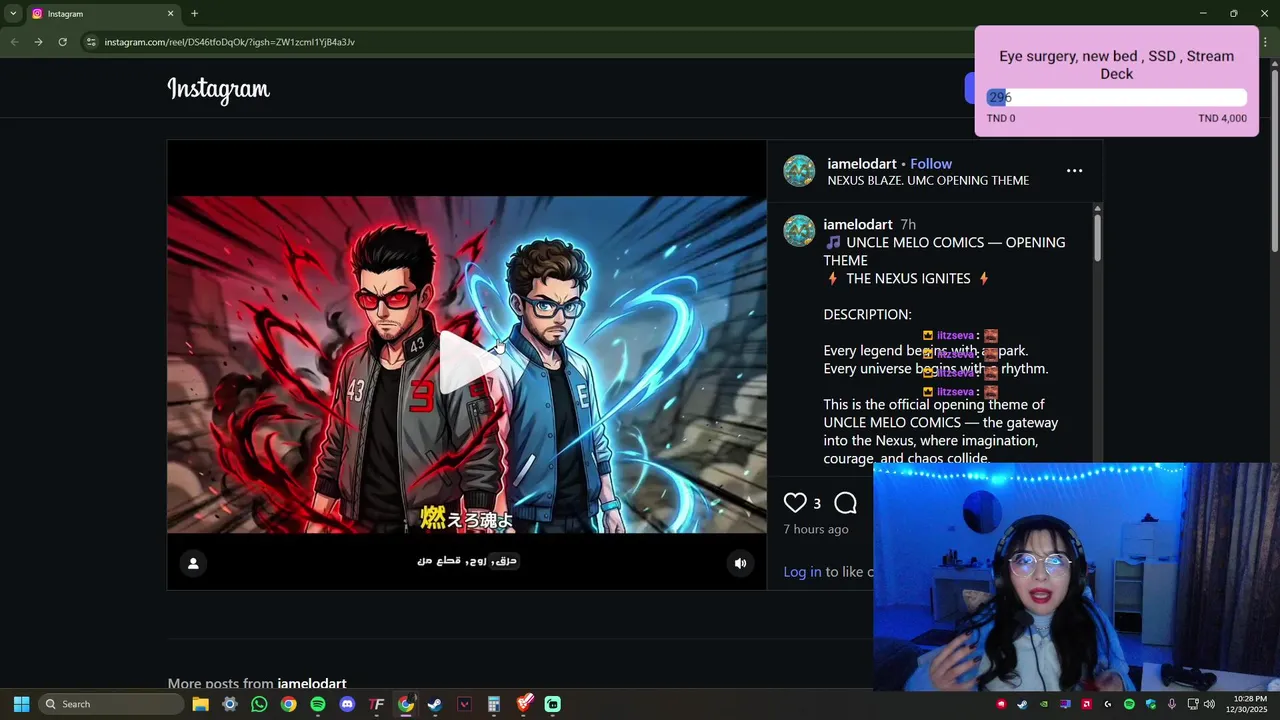
Task: Open Windows Security tray icon
Action: [1151, 704]
